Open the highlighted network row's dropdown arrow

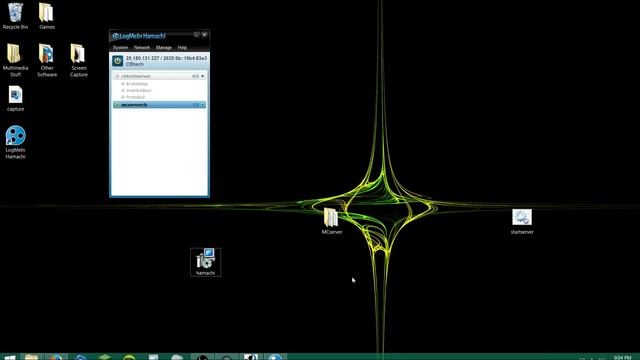202,105
